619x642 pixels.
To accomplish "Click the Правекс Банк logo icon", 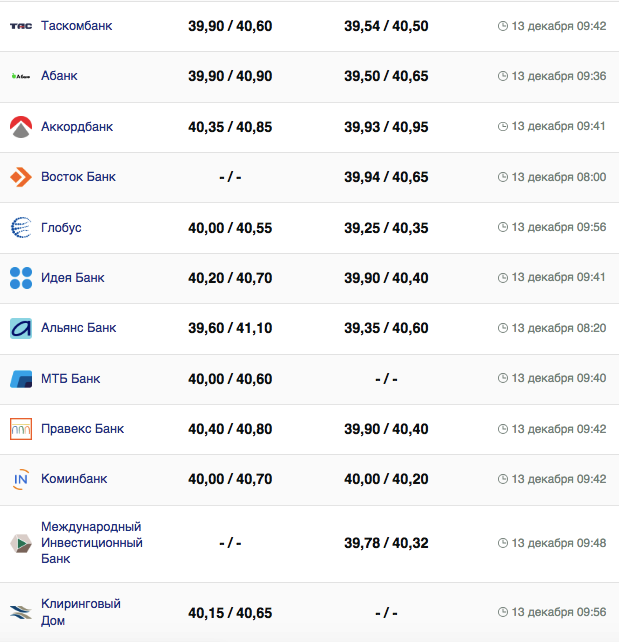I will pos(21,429).
